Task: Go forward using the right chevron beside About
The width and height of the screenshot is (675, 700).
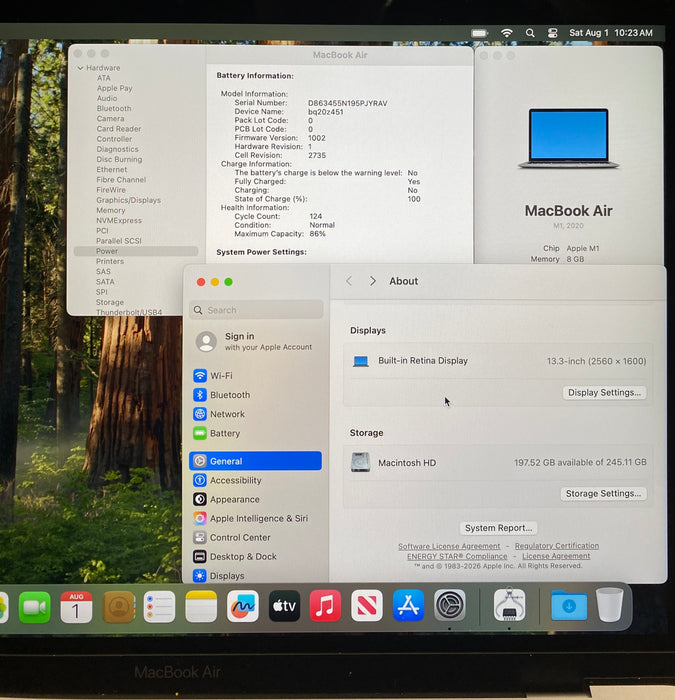Action: pyautogui.click(x=373, y=281)
